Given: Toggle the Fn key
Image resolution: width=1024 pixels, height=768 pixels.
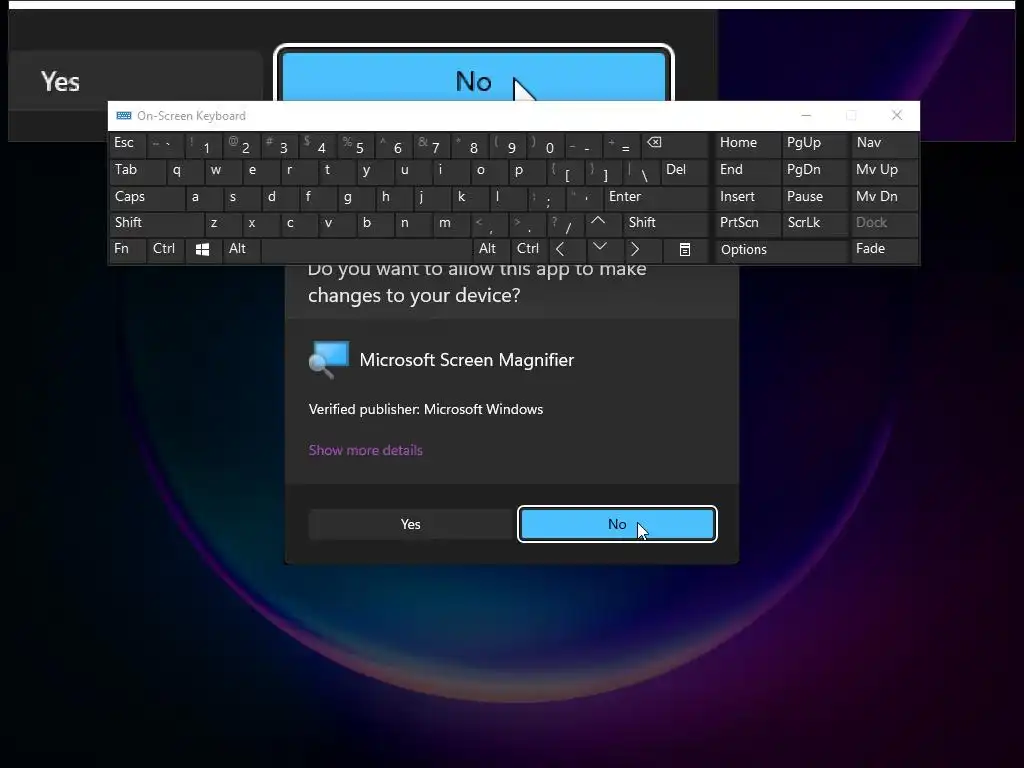Looking at the screenshot, I should tap(127, 249).
